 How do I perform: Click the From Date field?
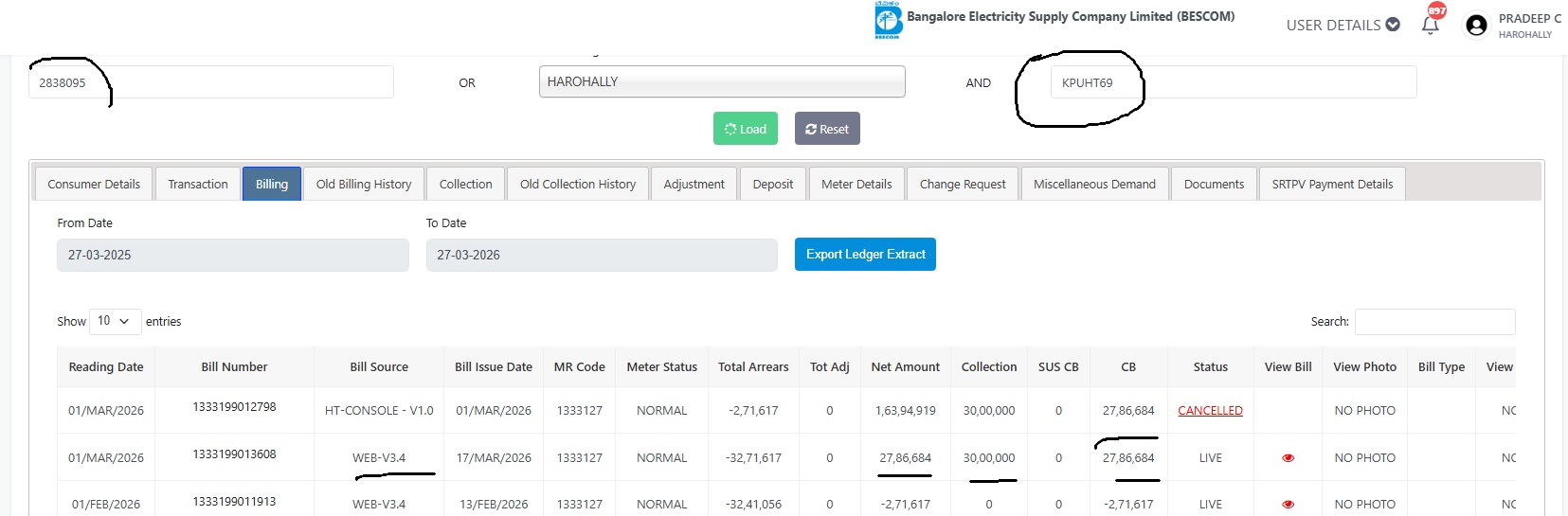(232, 256)
